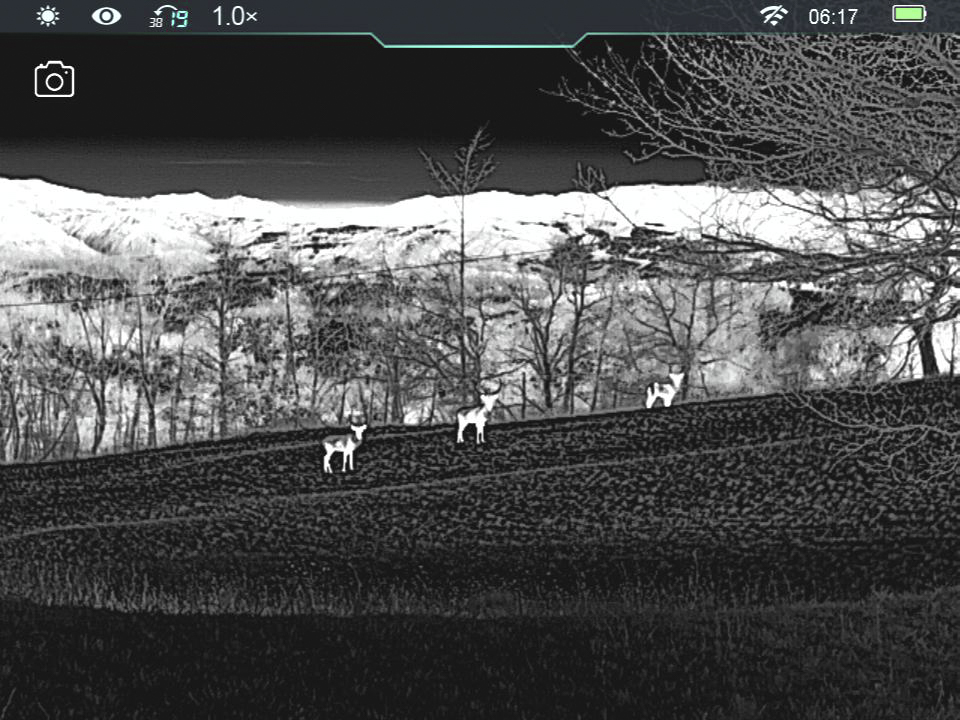The image size is (960, 720).
Task: Check the green battery indicator
Action: click(909, 15)
